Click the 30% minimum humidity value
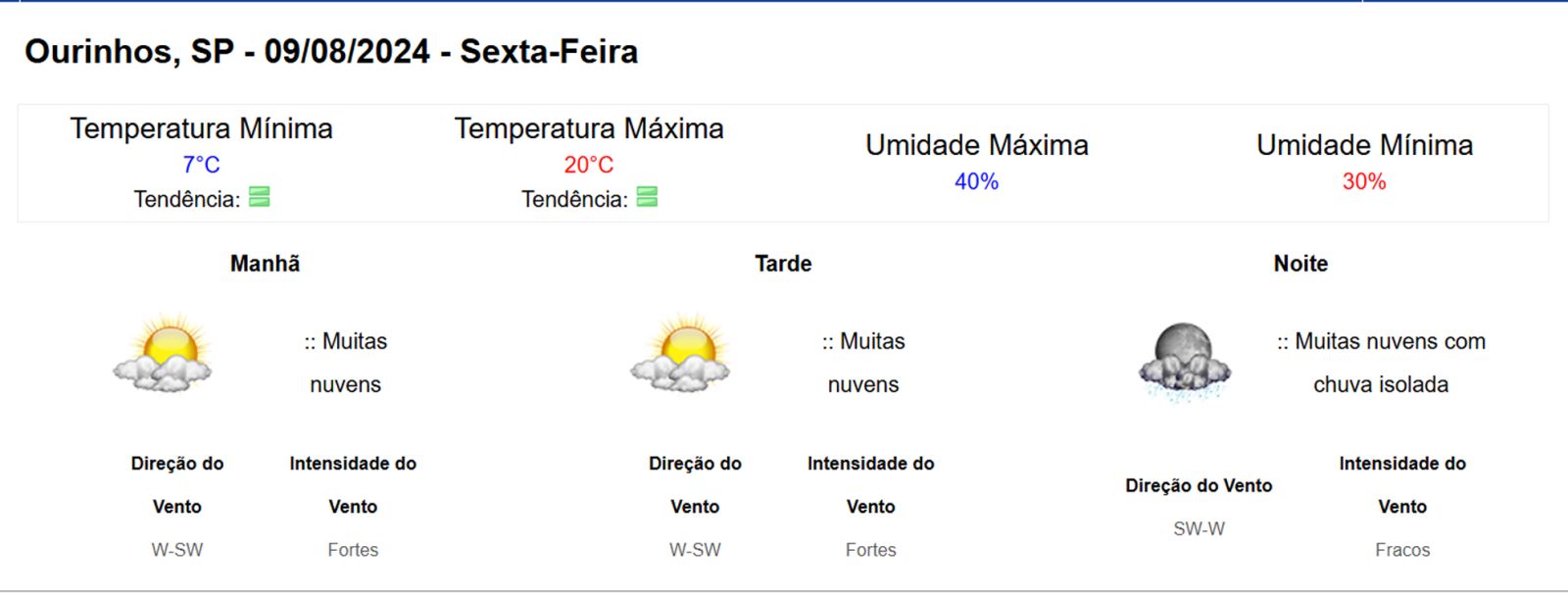This screenshot has height=595, width=1568. tap(1363, 181)
